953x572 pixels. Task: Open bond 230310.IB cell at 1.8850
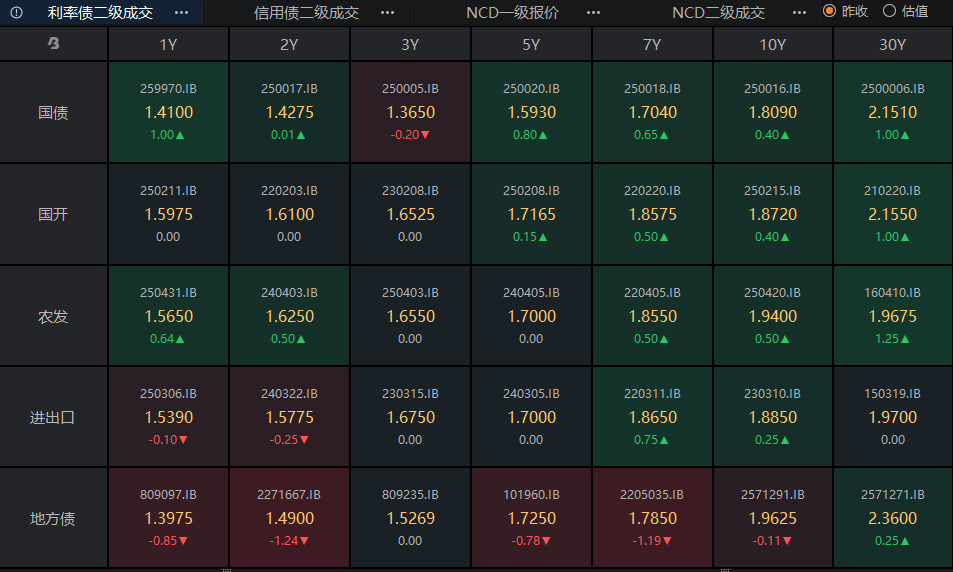point(772,418)
